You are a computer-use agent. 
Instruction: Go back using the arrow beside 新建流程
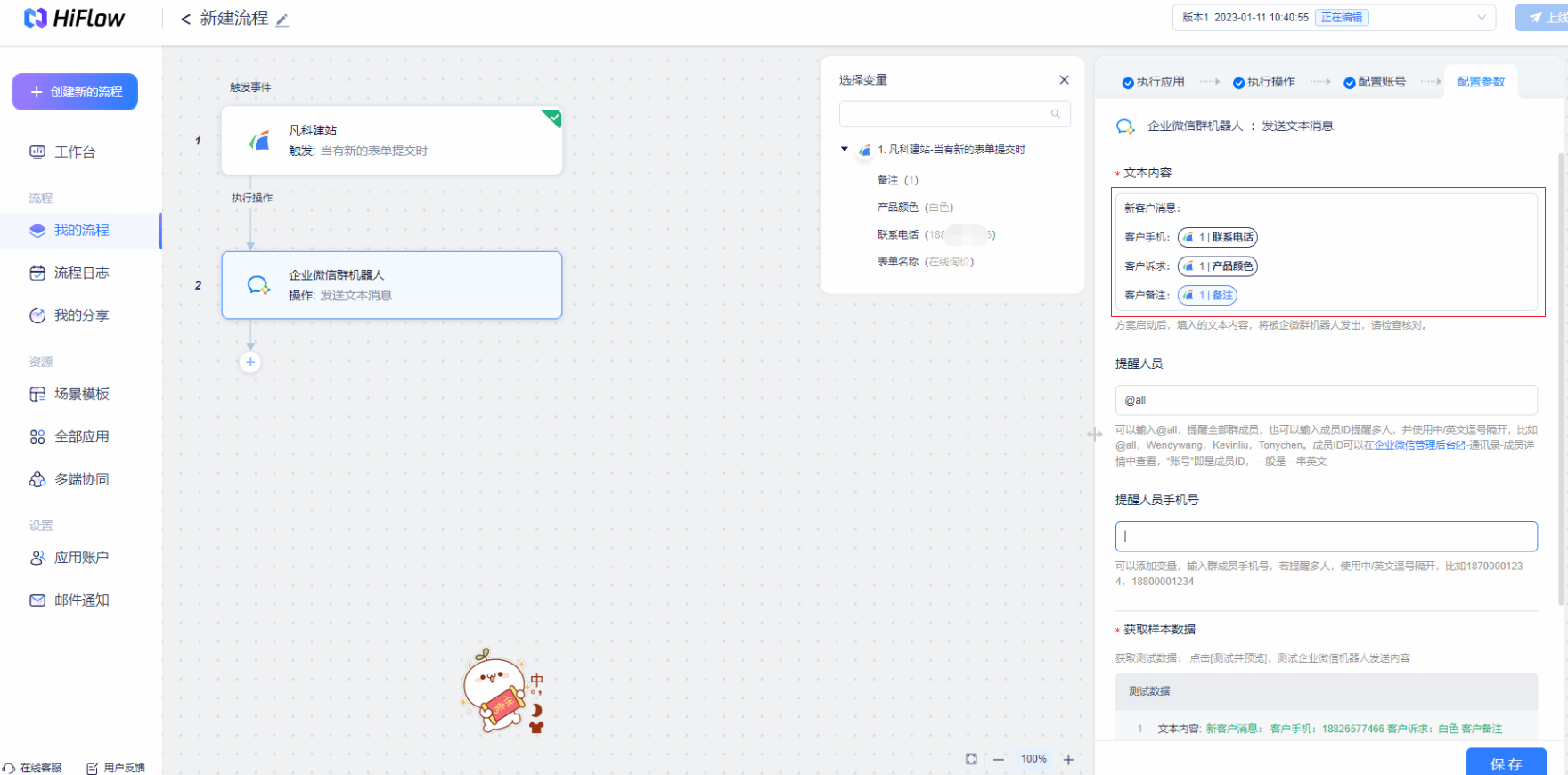(185, 19)
